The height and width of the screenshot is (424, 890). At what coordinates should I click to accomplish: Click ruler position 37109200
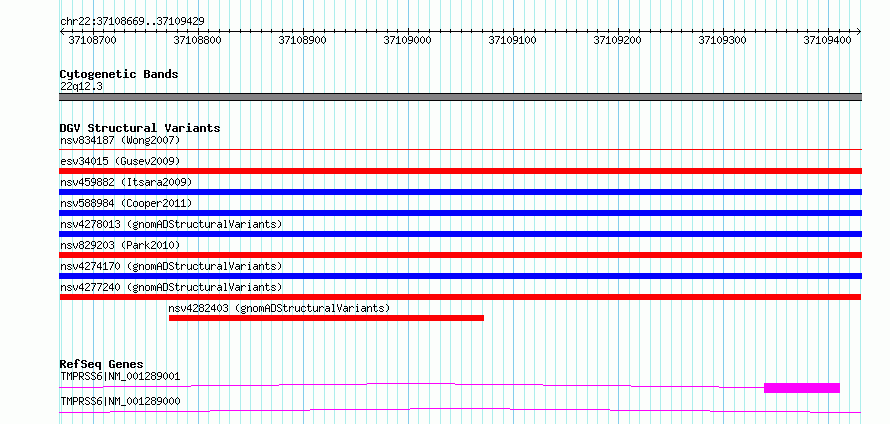(618, 40)
